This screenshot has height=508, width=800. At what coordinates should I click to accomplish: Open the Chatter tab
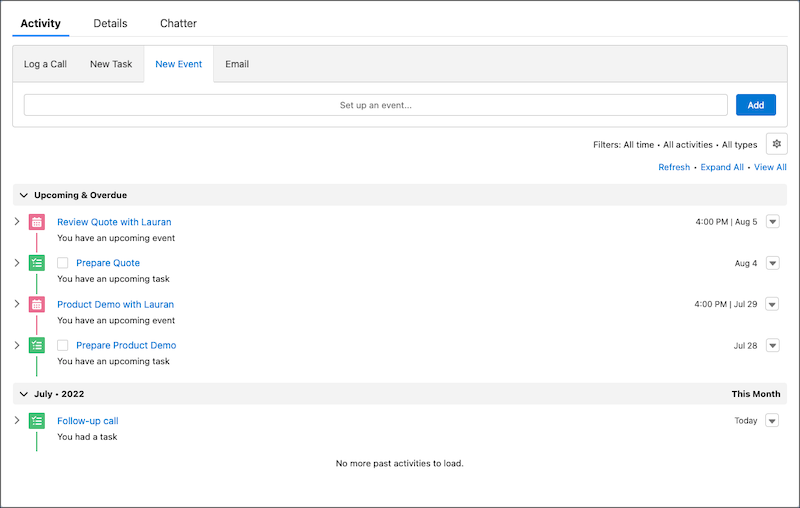[178, 23]
